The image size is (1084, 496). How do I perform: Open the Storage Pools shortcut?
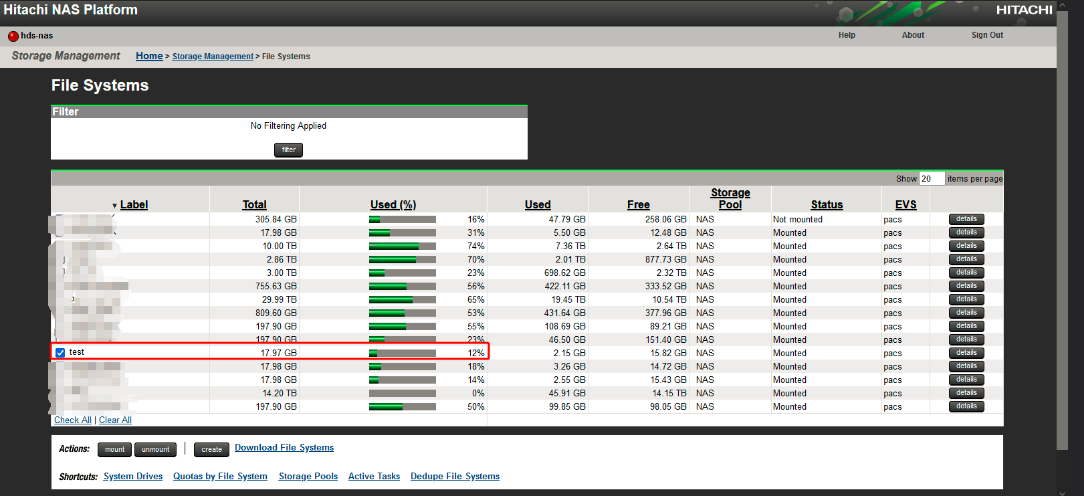pyautogui.click(x=308, y=476)
